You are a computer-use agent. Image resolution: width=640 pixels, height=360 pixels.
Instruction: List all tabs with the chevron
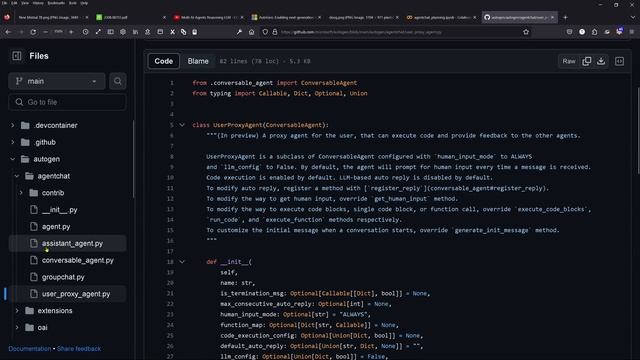pos(633,18)
